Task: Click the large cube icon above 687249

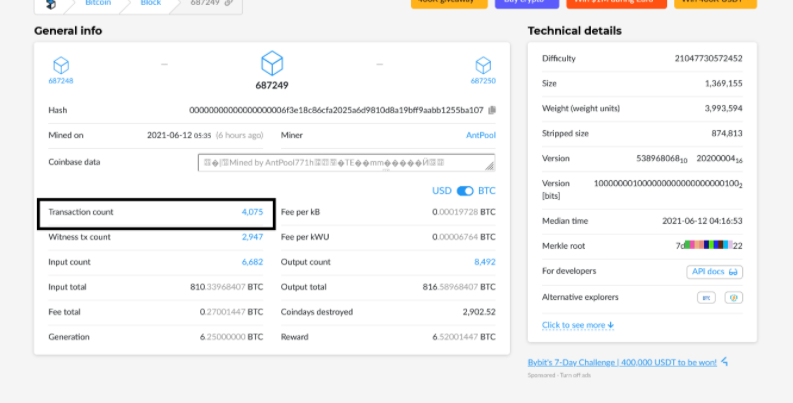Action: pyautogui.click(x=272, y=64)
